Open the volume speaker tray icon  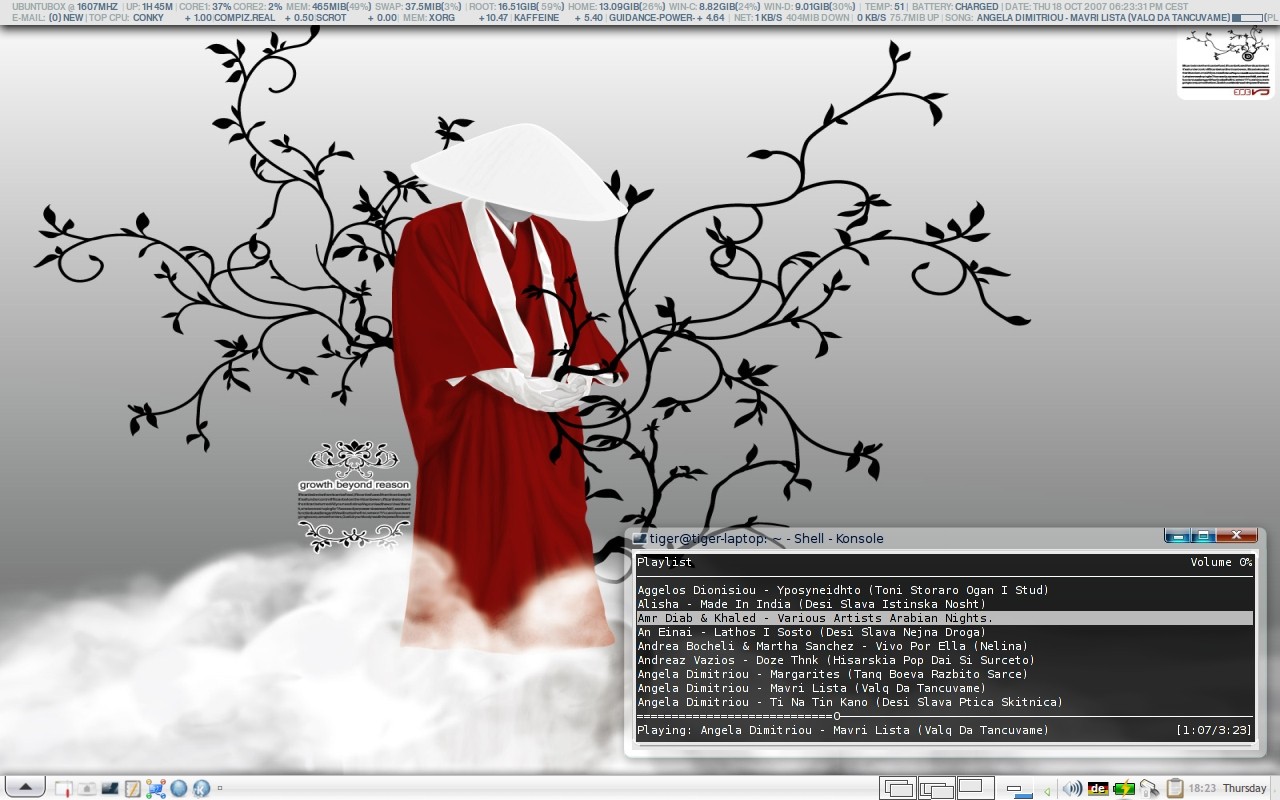point(1072,788)
